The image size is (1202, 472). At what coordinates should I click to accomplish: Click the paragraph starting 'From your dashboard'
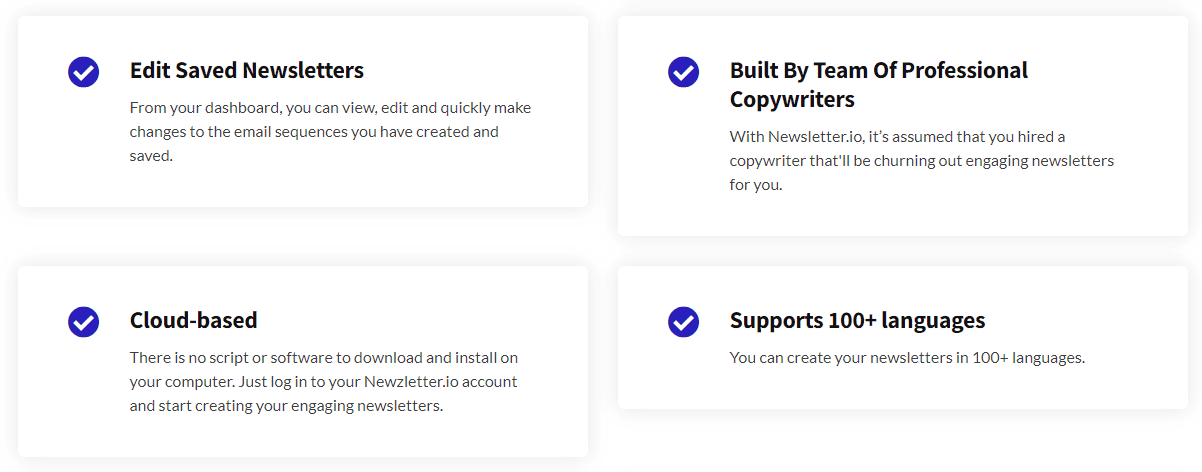pos(330,131)
